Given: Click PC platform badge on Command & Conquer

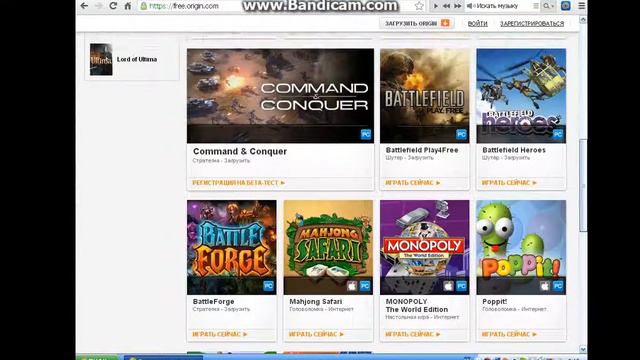Looking at the screenshot, I should 366,134.
